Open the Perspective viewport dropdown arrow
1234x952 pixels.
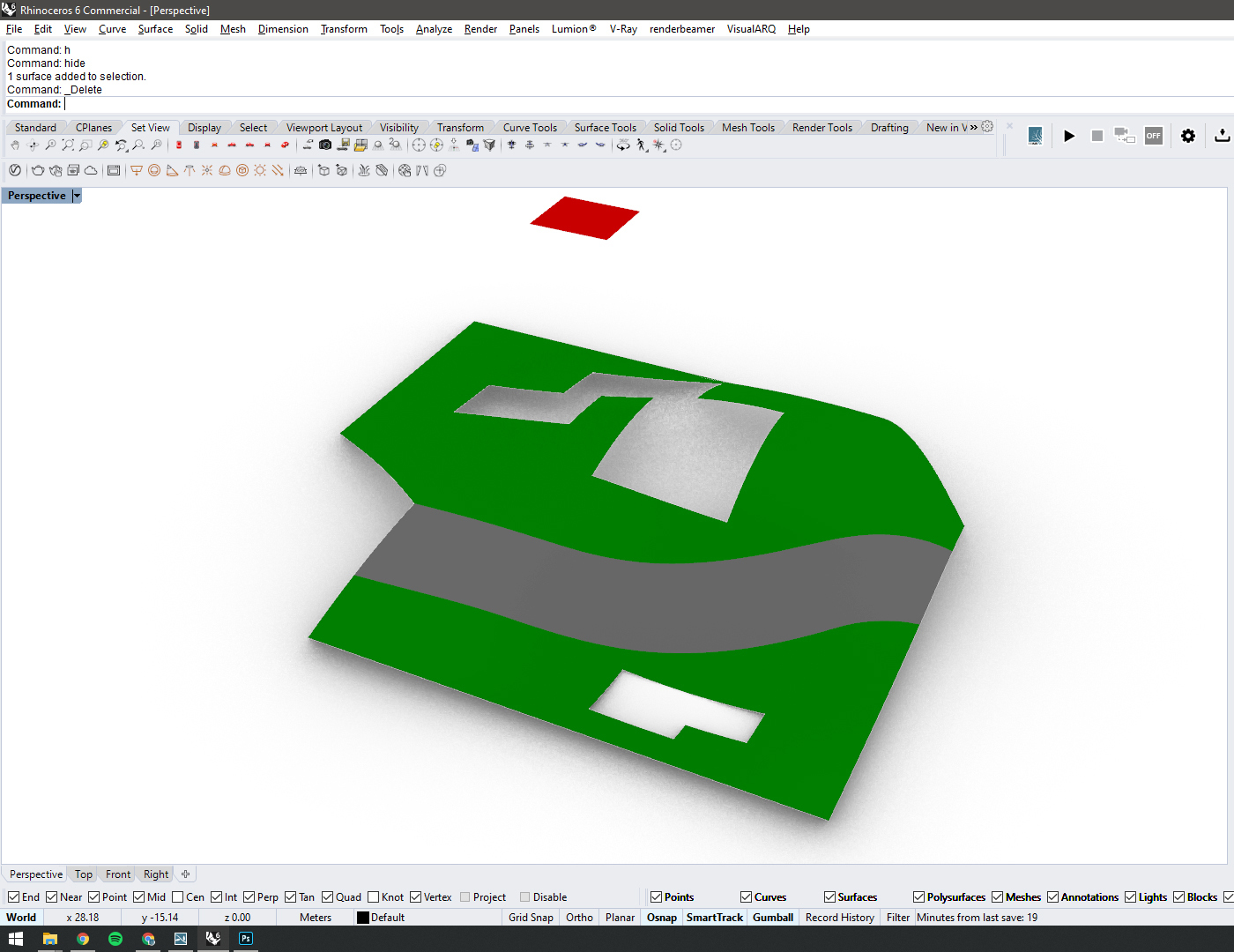tap(77, 196)
